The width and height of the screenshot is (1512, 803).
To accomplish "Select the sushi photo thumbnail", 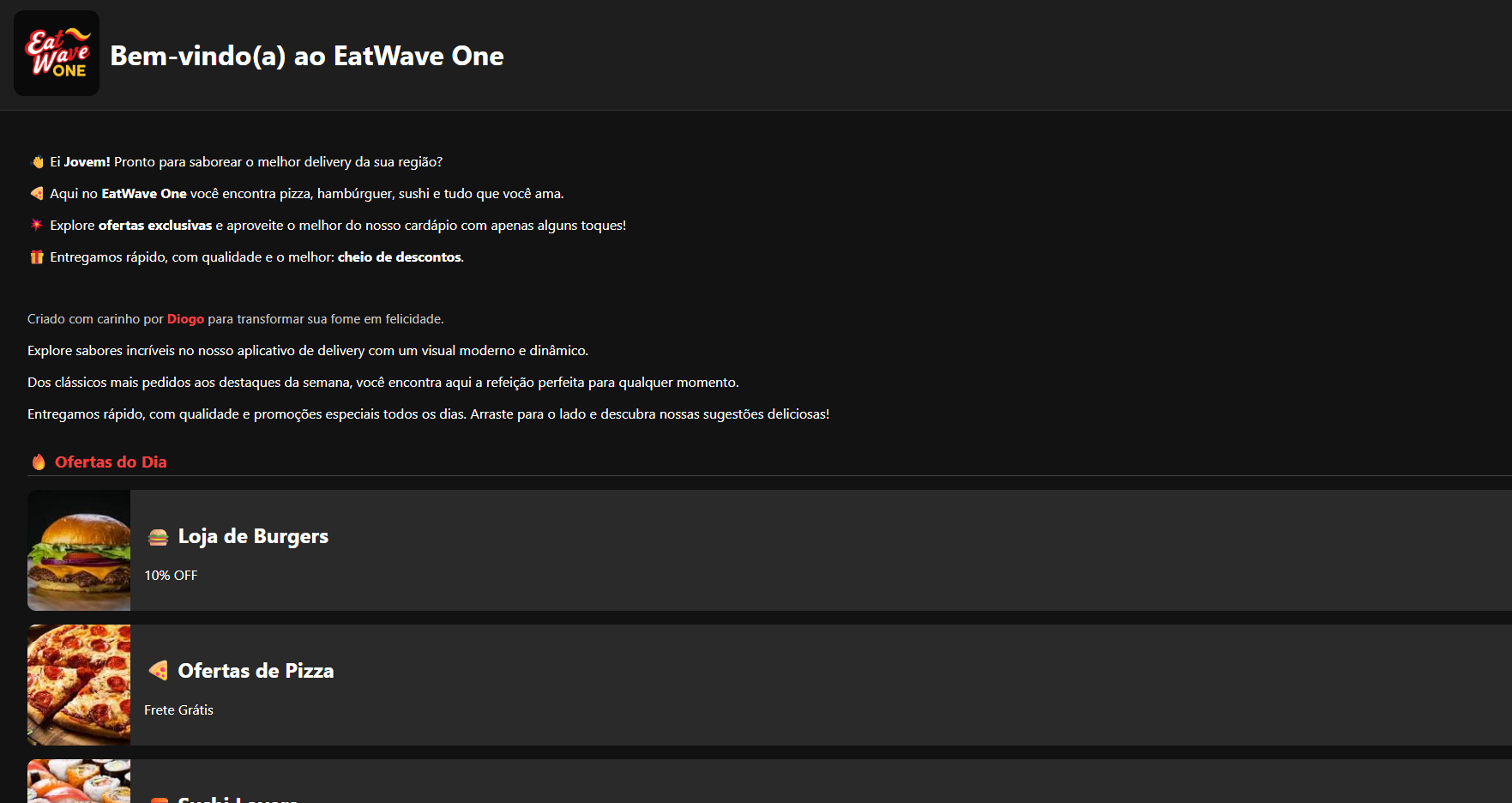I will click(79, 782).
